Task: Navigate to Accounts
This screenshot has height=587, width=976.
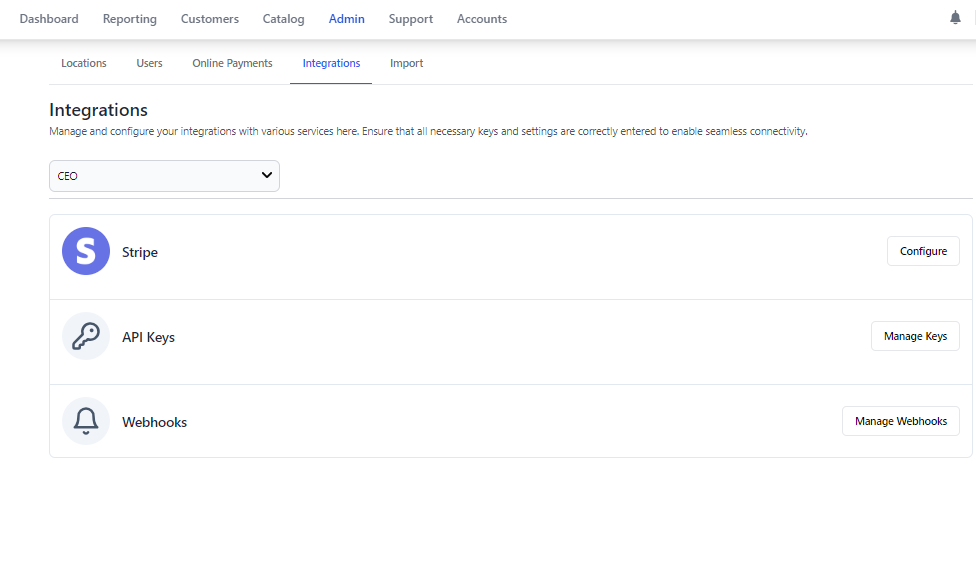Action: tap(481, 18)
